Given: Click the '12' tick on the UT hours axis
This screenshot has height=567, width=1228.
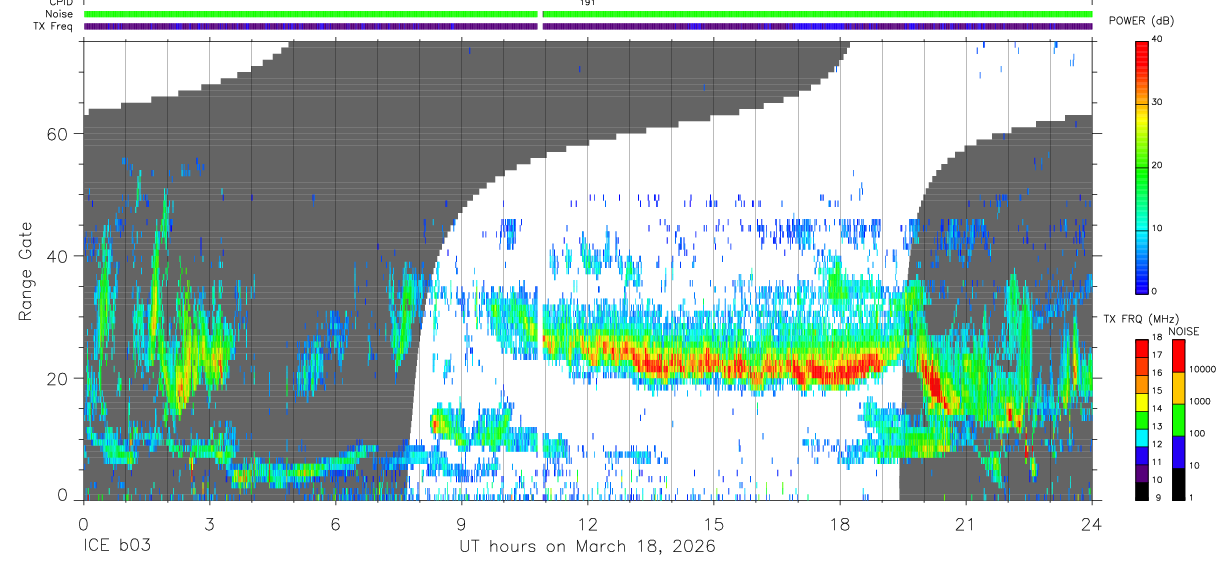Looking at the screenshot, I should pyautogui.click(x=588, y=524).
